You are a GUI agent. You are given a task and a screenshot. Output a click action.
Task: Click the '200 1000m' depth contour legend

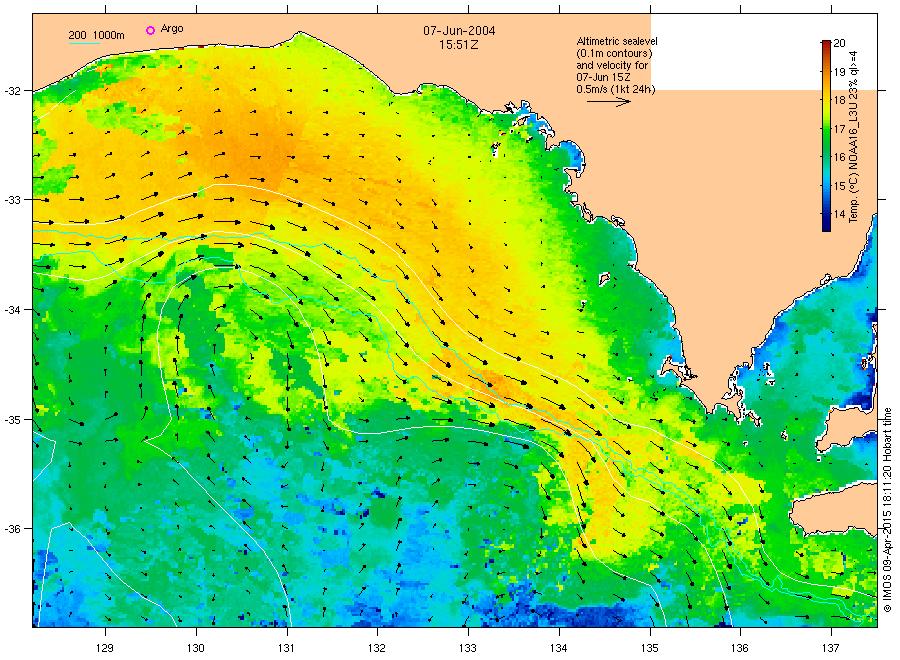coord(96,35)
